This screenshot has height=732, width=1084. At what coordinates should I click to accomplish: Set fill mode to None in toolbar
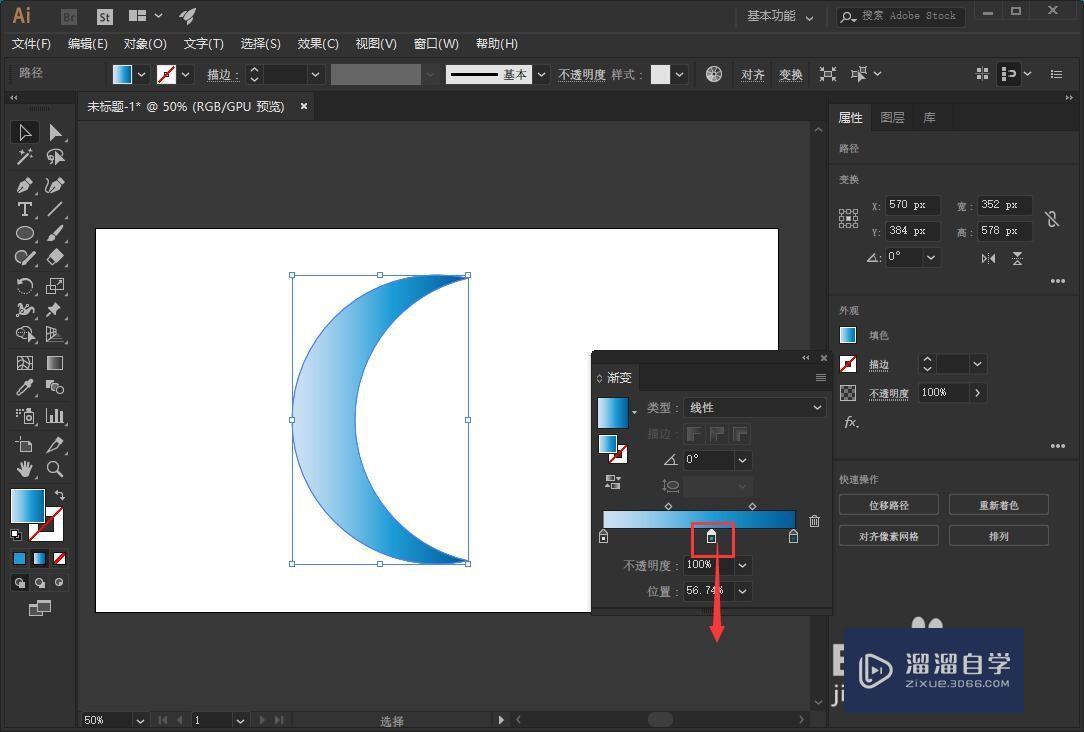[60, 559]
